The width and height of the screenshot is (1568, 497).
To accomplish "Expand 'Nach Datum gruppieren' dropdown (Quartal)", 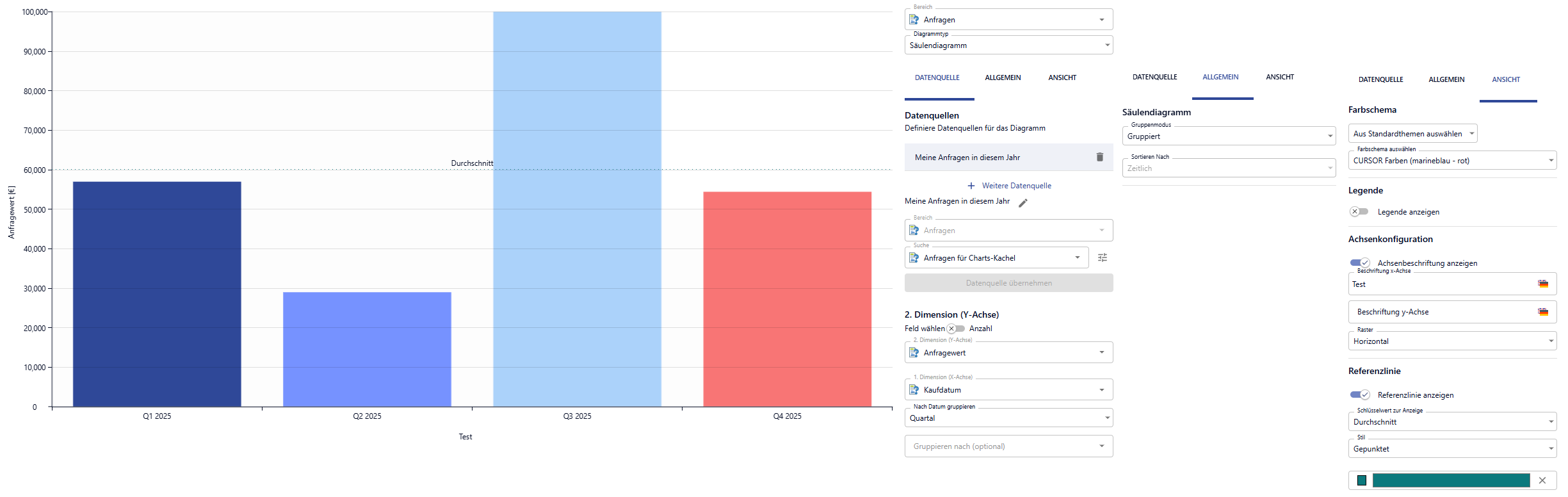I will 1008,418.
